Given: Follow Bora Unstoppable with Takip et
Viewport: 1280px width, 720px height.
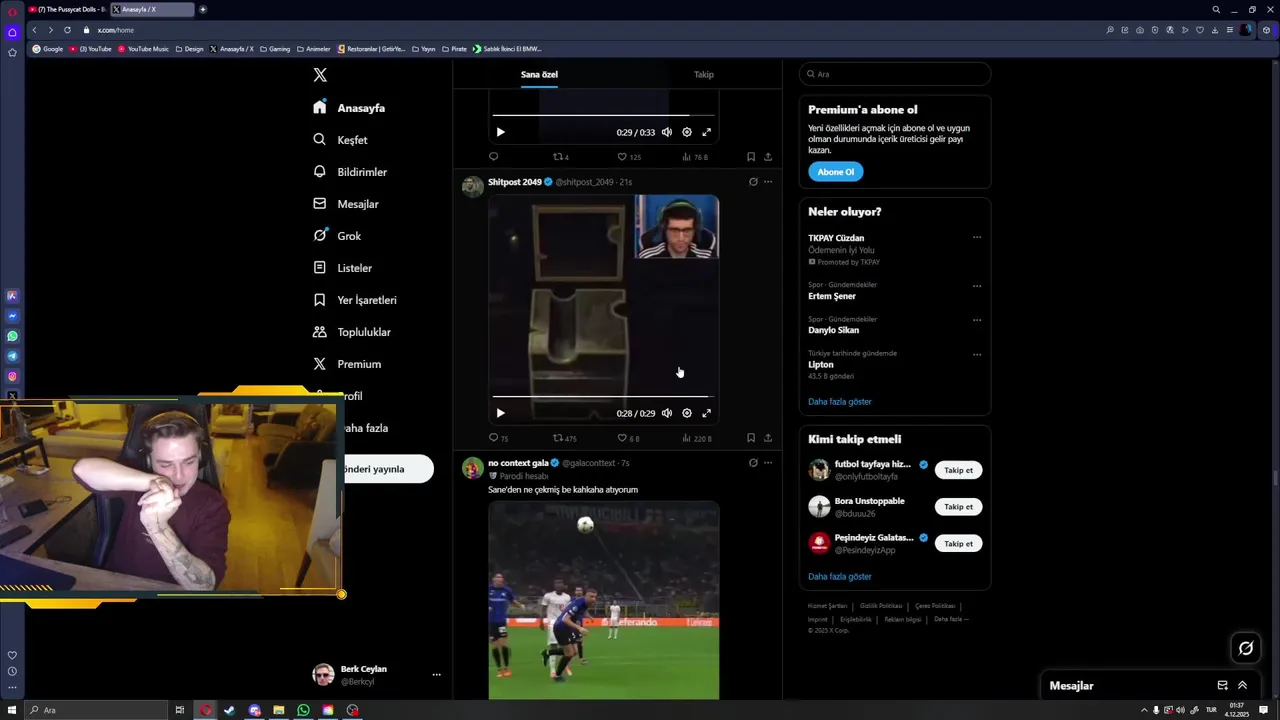Looking at the screenshot, I should [958, 507].
